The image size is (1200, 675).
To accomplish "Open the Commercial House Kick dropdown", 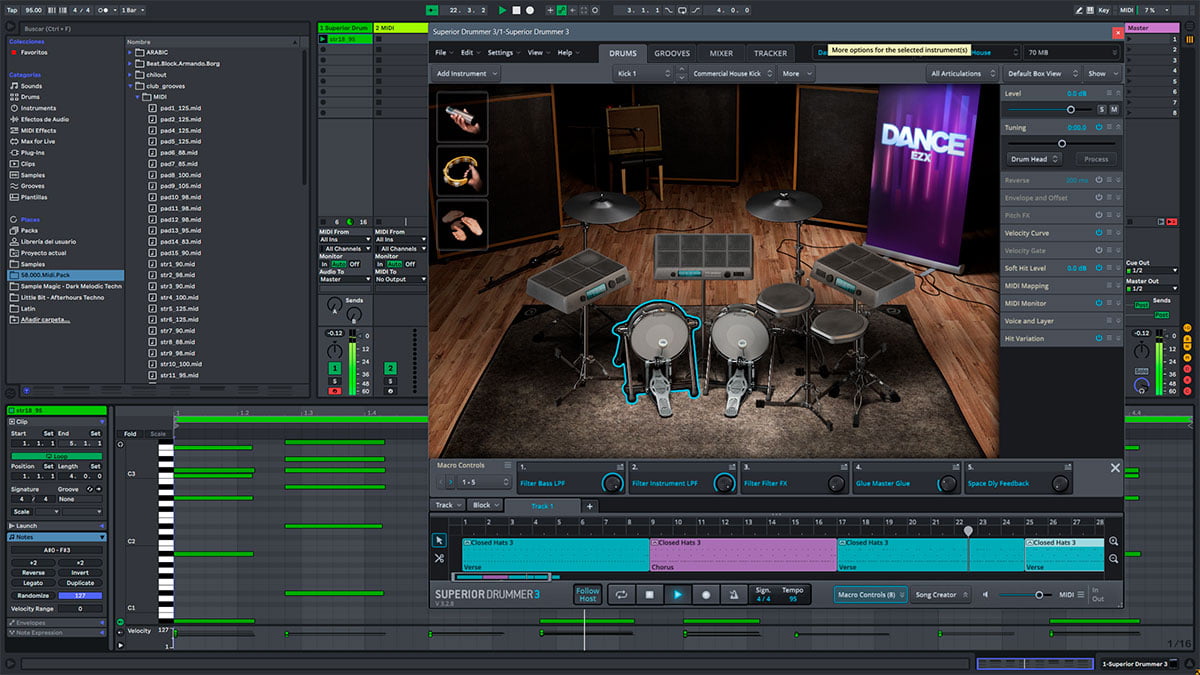I will 732,74.
